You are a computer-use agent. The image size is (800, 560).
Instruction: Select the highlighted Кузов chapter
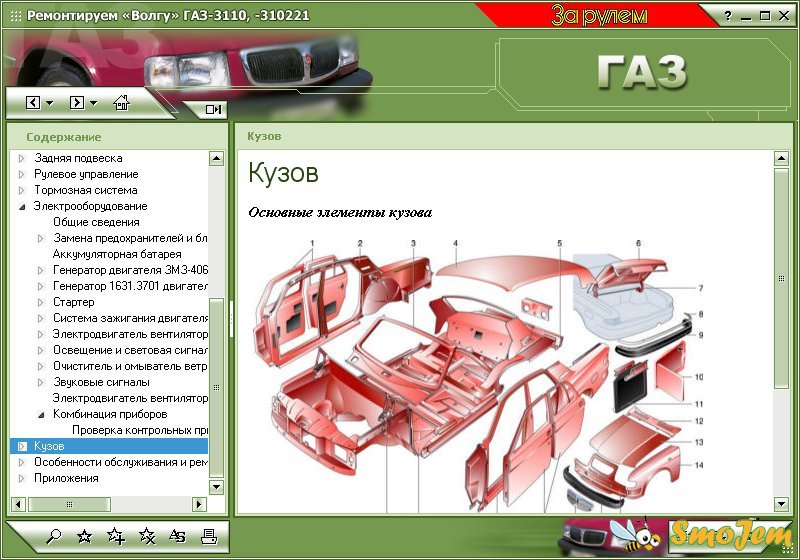pos(109,446)
